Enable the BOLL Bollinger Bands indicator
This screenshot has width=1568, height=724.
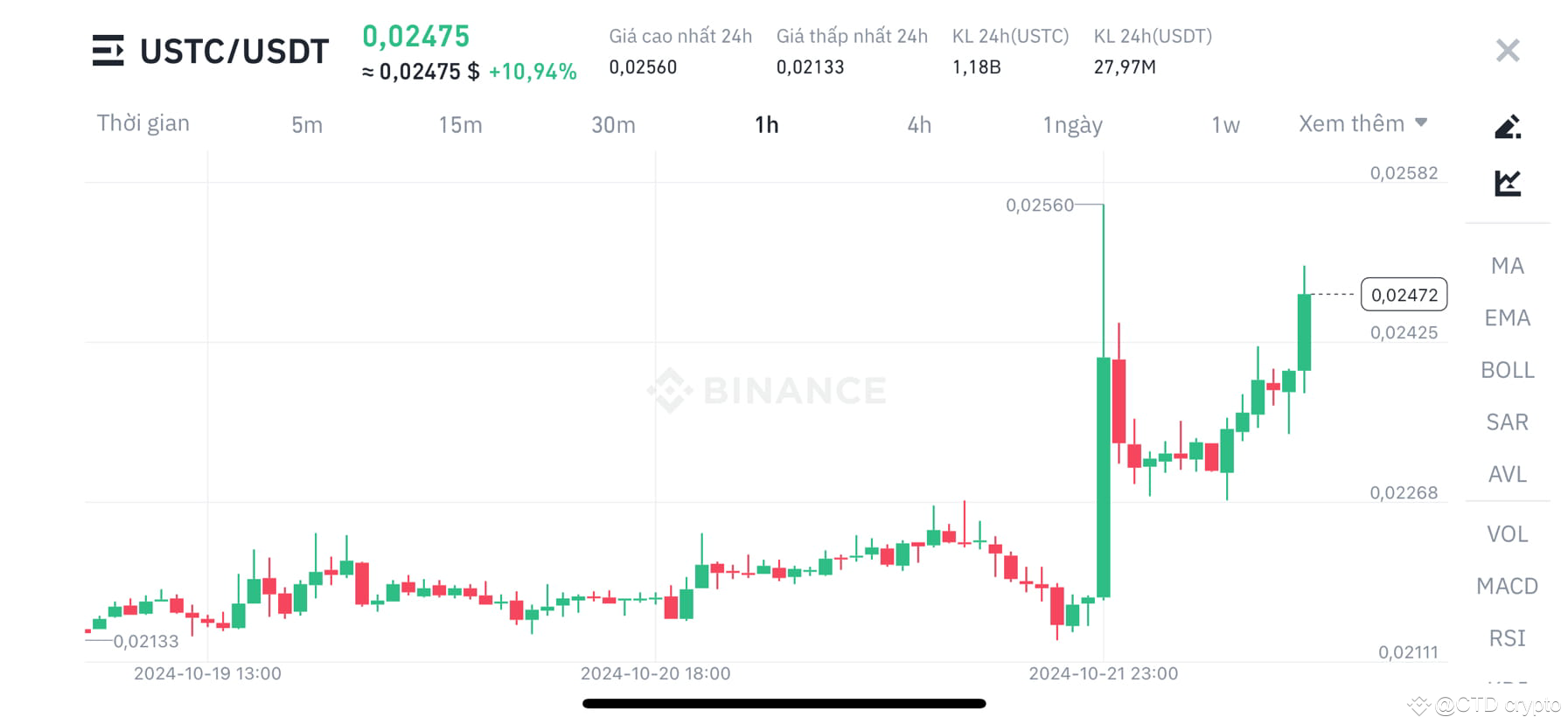[1506, 370]
